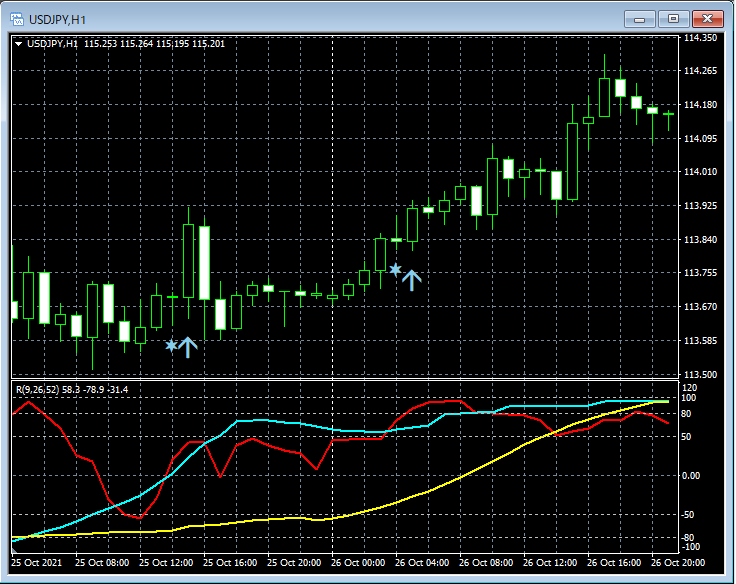The height and width of the screenshot is (584, 736).
Task: Close the USDJPY,H1 chart window
Action: click(707, 19)
